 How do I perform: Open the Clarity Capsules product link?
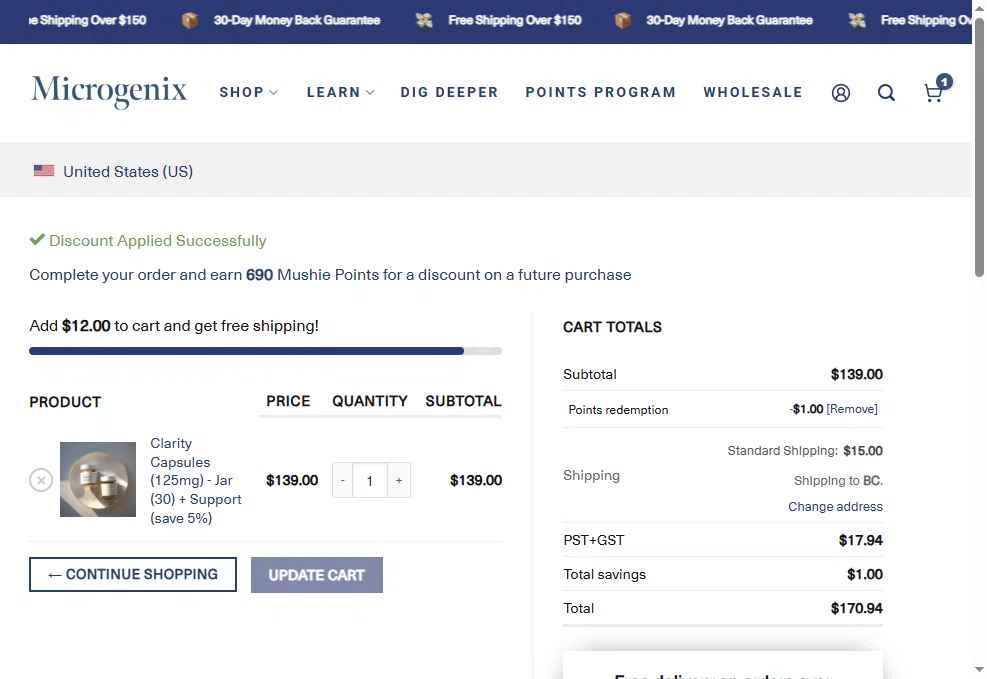pyautogui.click(x=195, y=480)
